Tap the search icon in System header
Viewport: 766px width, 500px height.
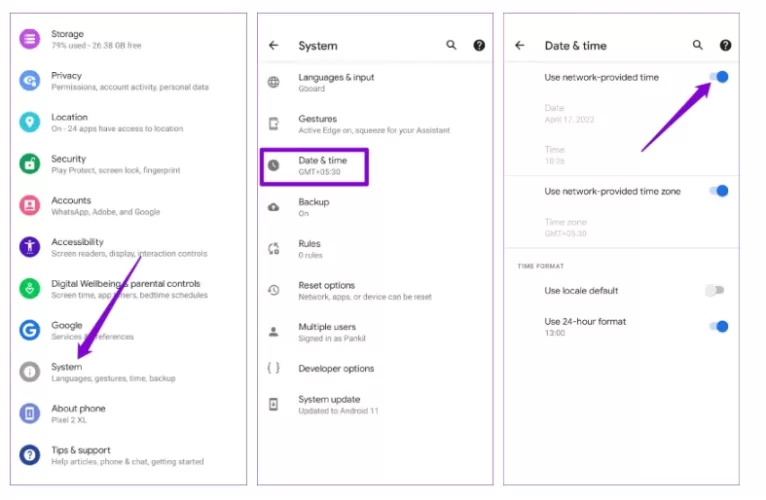coord(451,45)
